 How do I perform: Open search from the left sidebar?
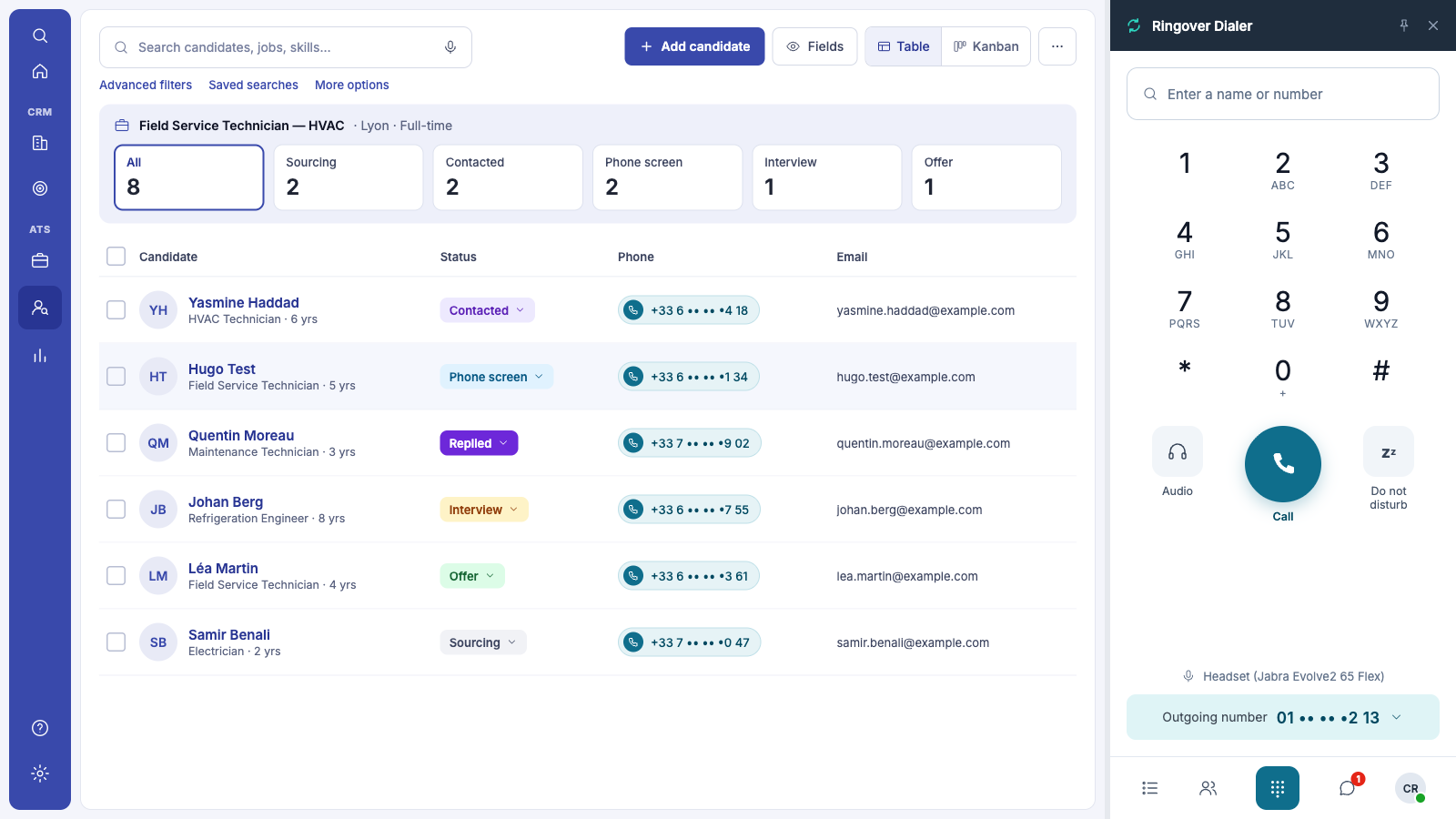coord(40,35)
